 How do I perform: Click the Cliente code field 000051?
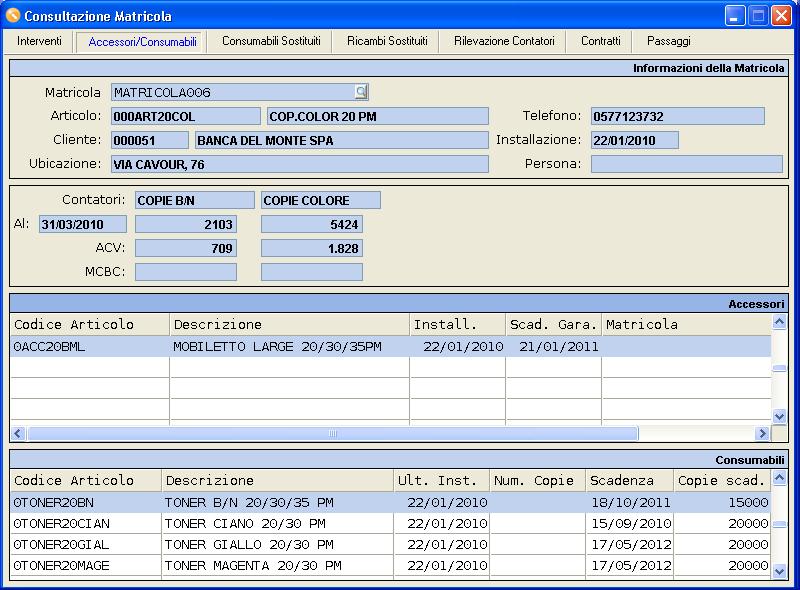coord(150,140)
